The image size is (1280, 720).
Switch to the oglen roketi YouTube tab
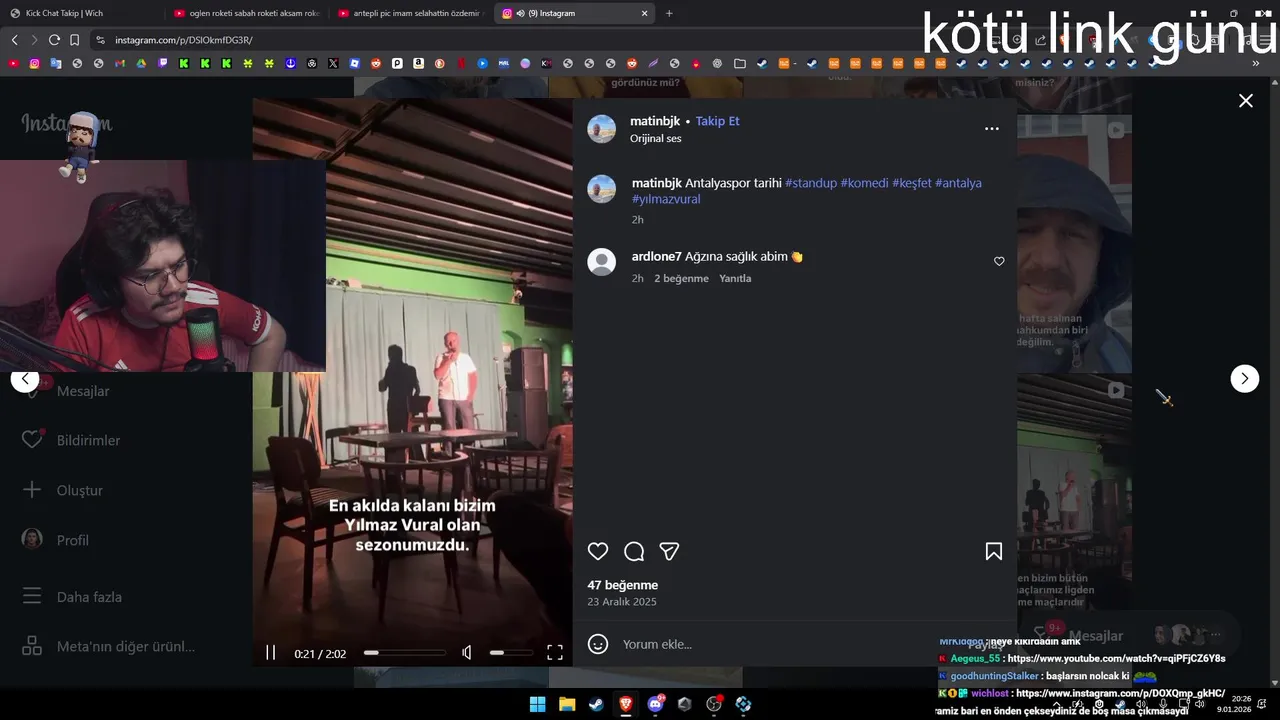click(245, 13)
